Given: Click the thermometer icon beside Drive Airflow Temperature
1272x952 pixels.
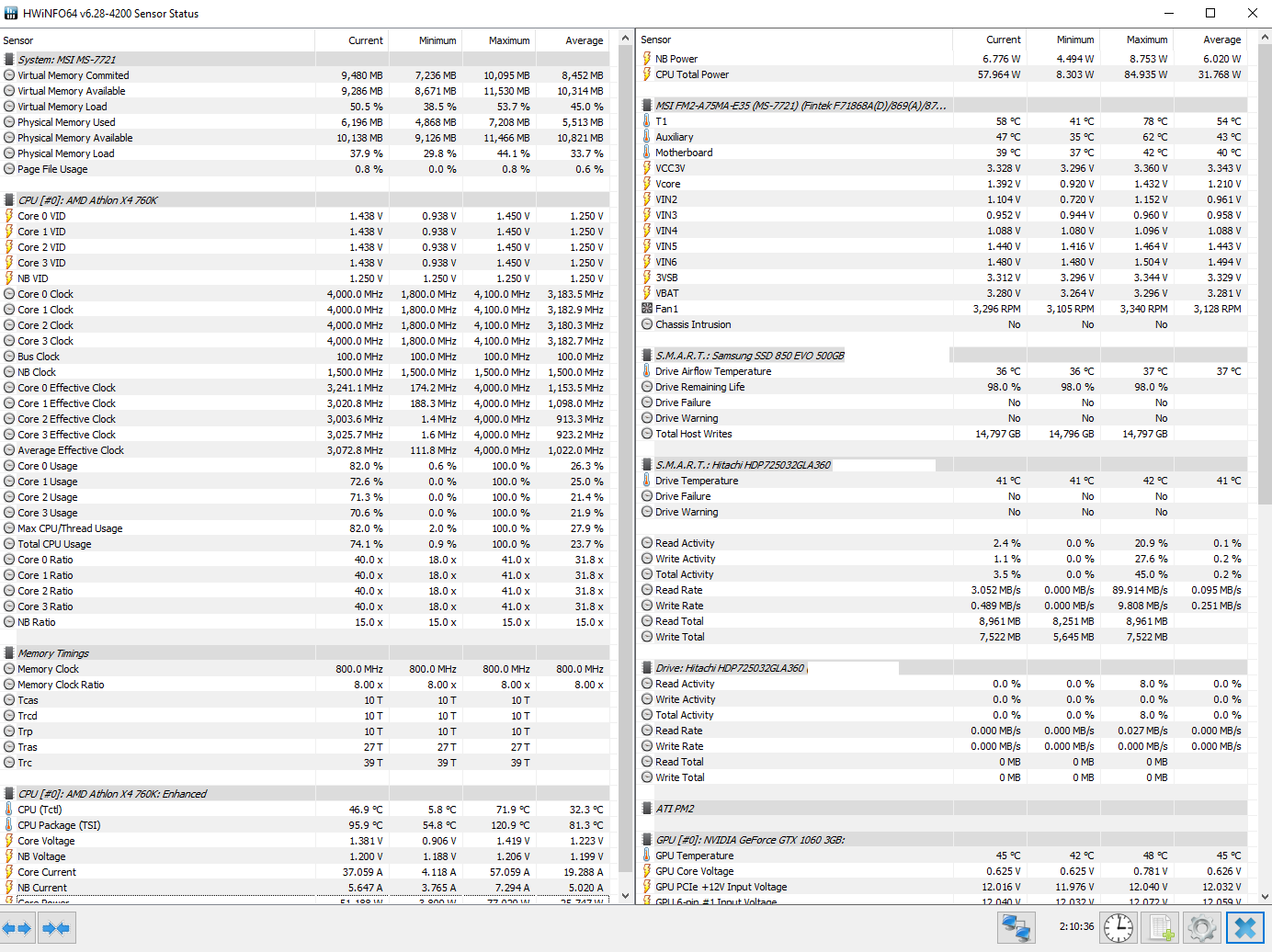Looking at the screenshot, I should click(x=647, y=371).
